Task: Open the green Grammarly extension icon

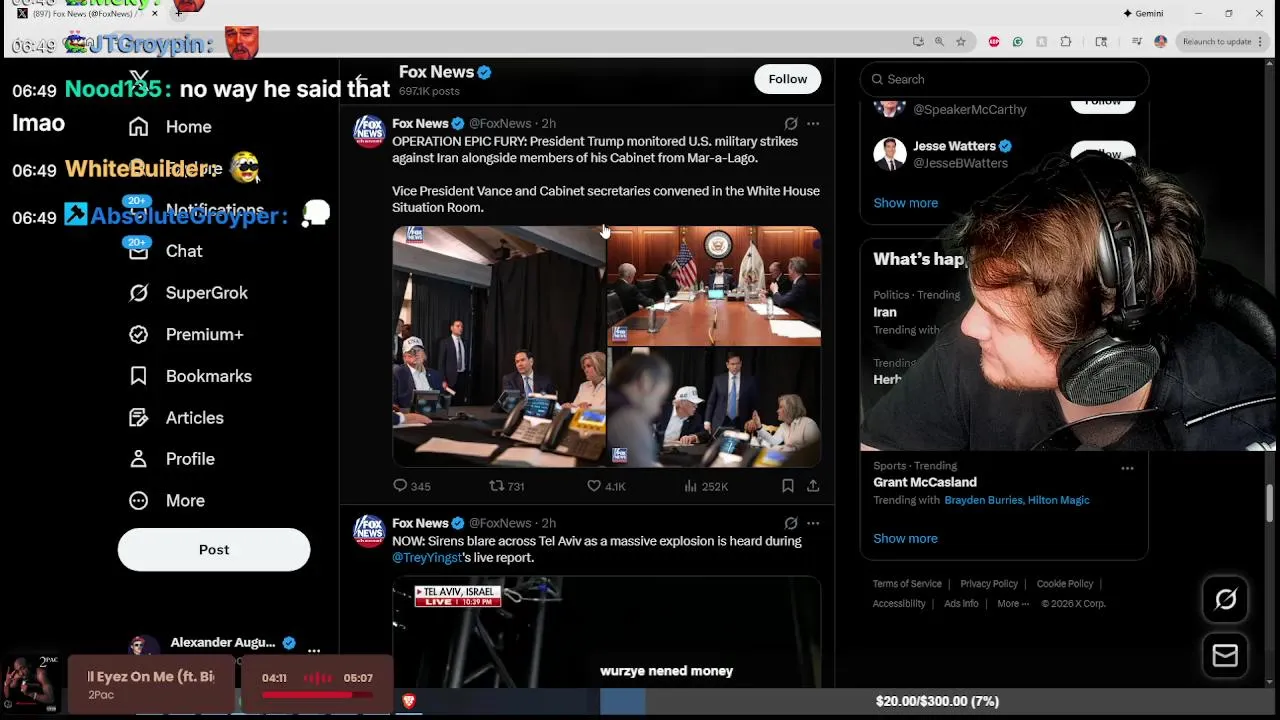Action: click(1018, 42)
